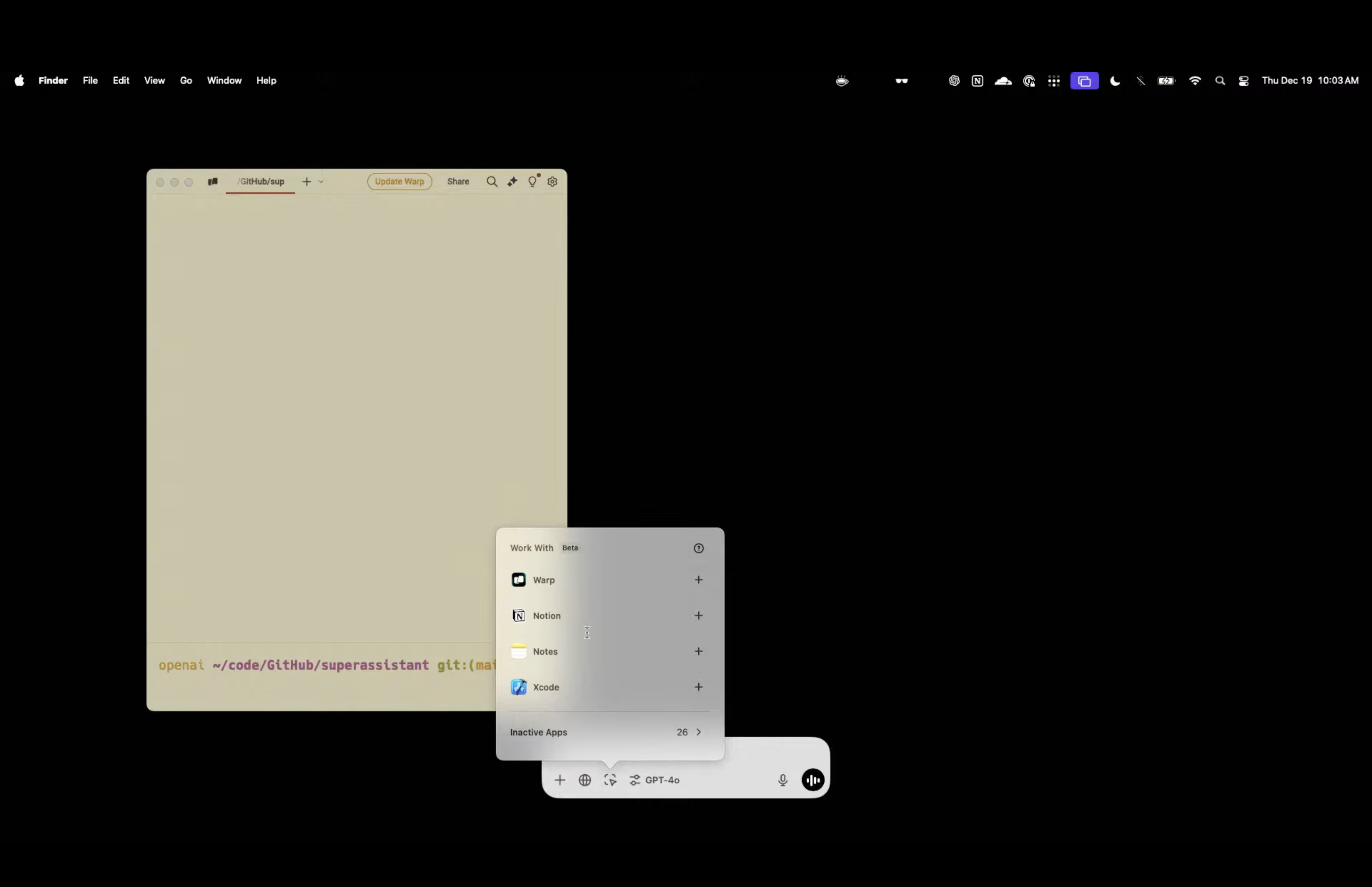Add Notion to Work With
Viewport: 1372px width, 887px height.
point(698,616)
